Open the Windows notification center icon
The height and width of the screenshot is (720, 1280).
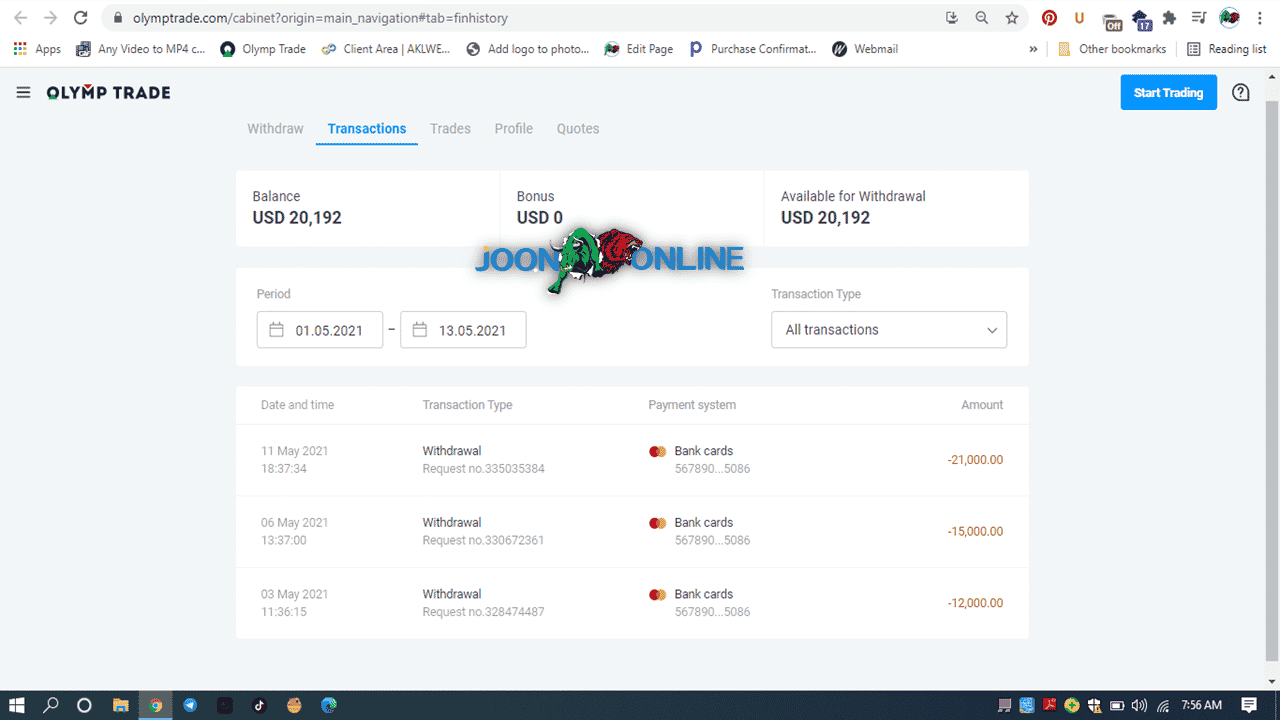[1249, 705]
